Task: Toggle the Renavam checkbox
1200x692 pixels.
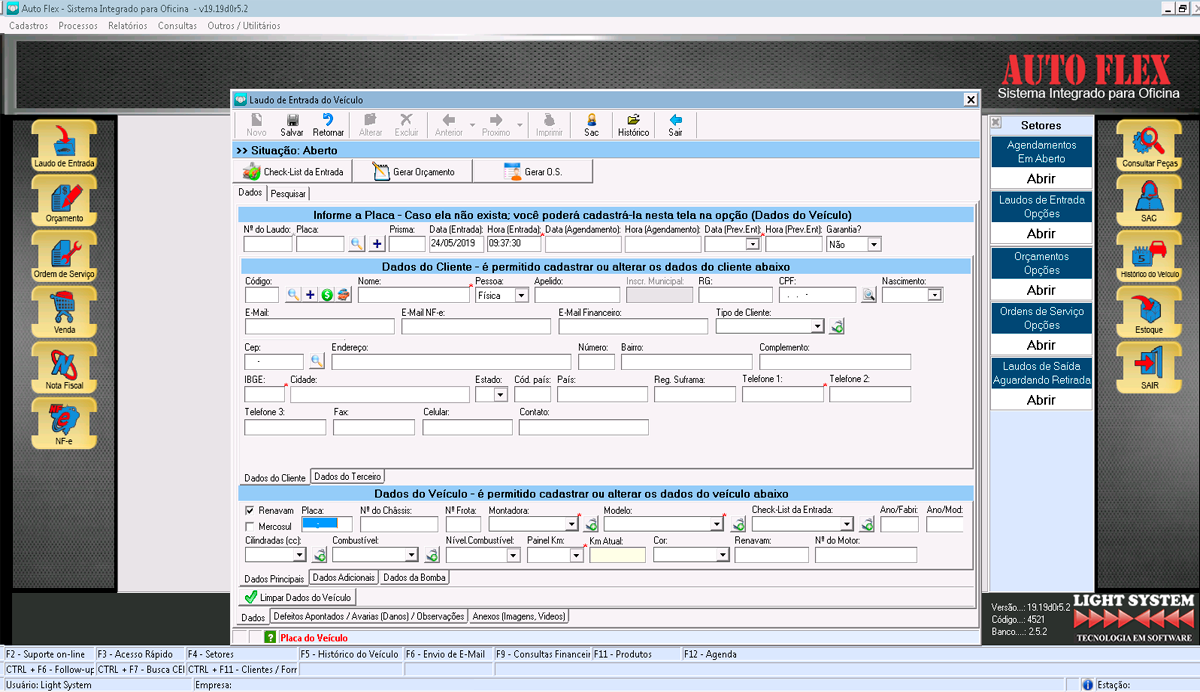Action: pyautogui.click(x=250, y=510)
